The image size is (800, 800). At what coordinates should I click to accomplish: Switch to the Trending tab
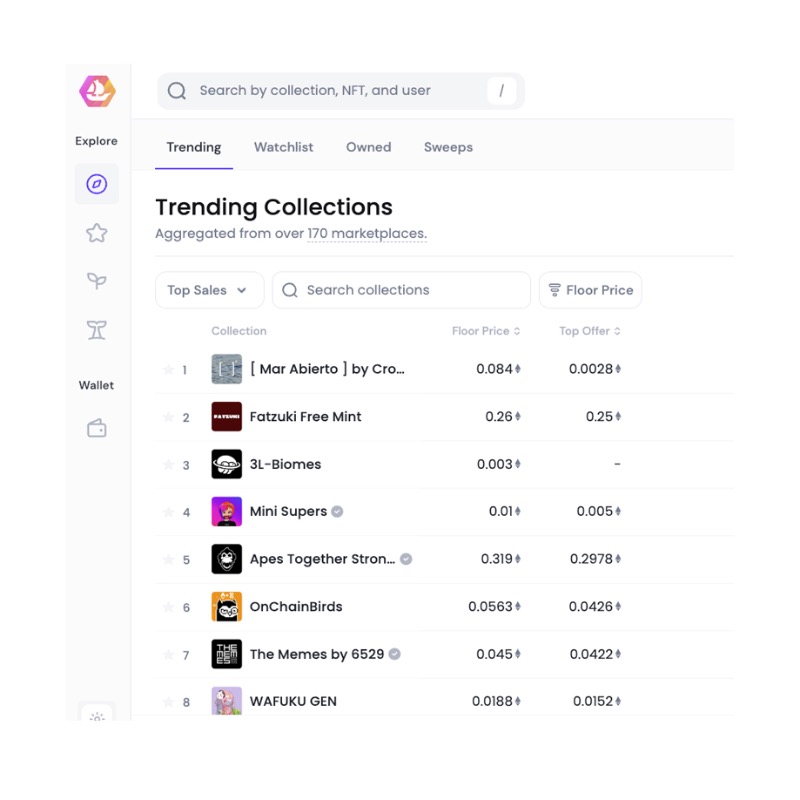[194, 147]
